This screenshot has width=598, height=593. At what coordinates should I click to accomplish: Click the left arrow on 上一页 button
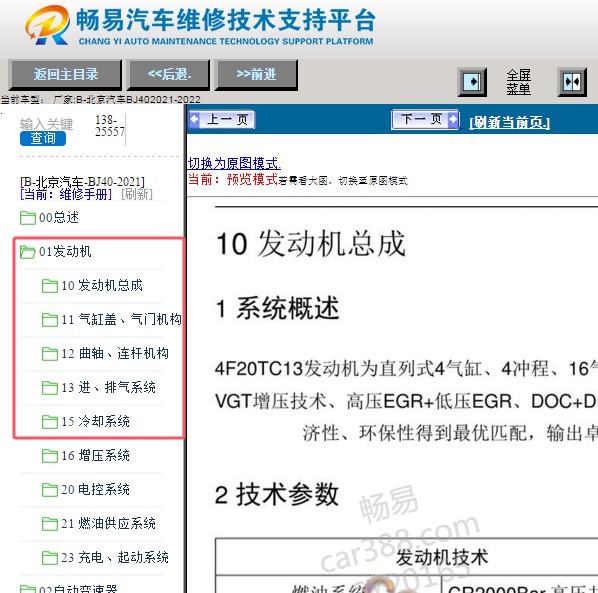pyautogui.click(x=194, y=119)
